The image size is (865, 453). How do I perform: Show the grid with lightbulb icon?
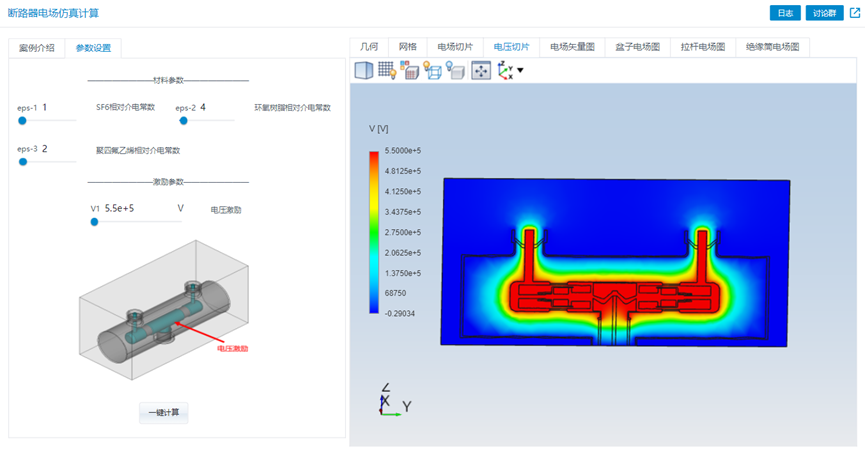(x=387, y=71)
